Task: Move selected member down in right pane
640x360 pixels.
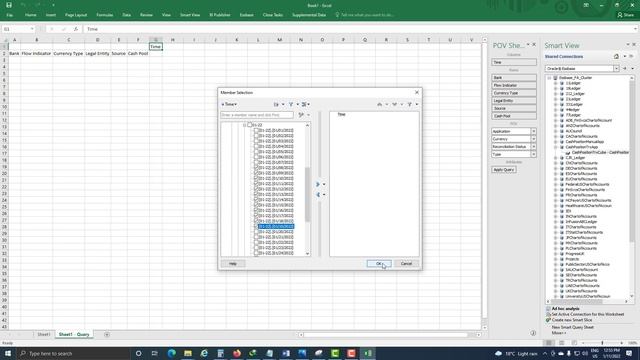Action: [x=394, y=104]
